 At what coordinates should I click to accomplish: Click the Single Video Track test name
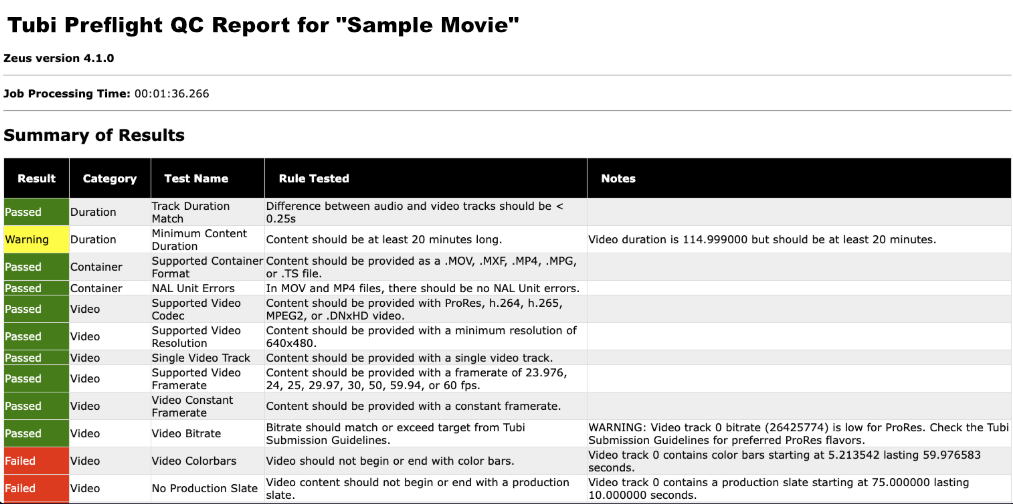click(201, 357)
